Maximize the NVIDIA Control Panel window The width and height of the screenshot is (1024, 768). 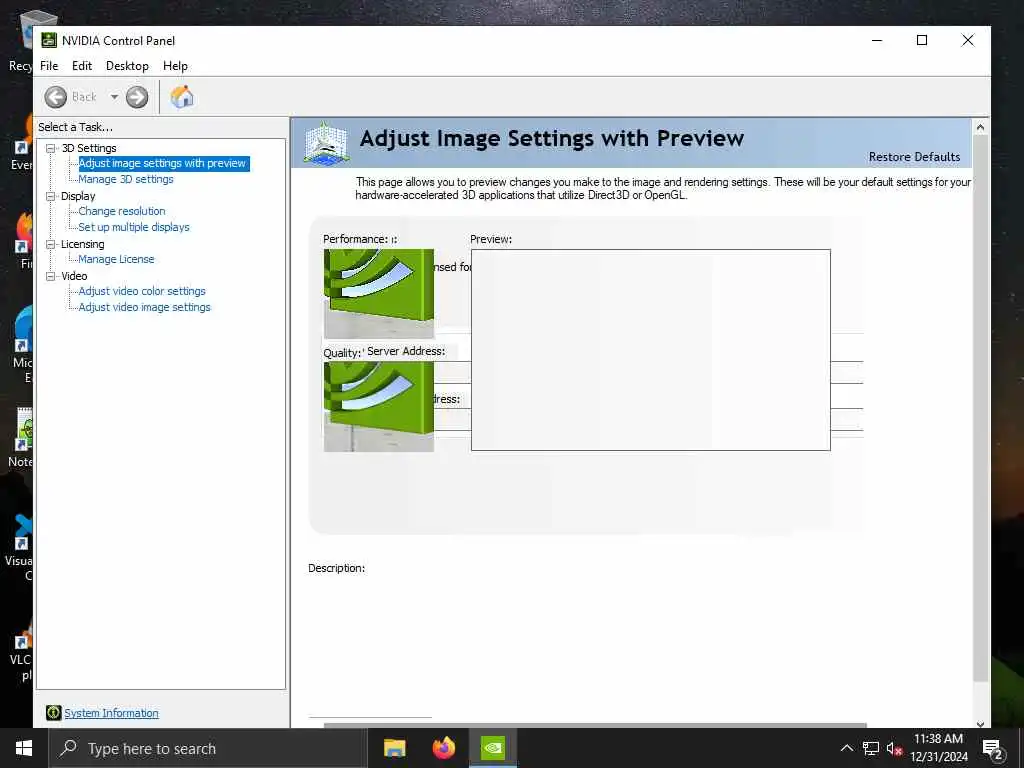tap(922, 40)
